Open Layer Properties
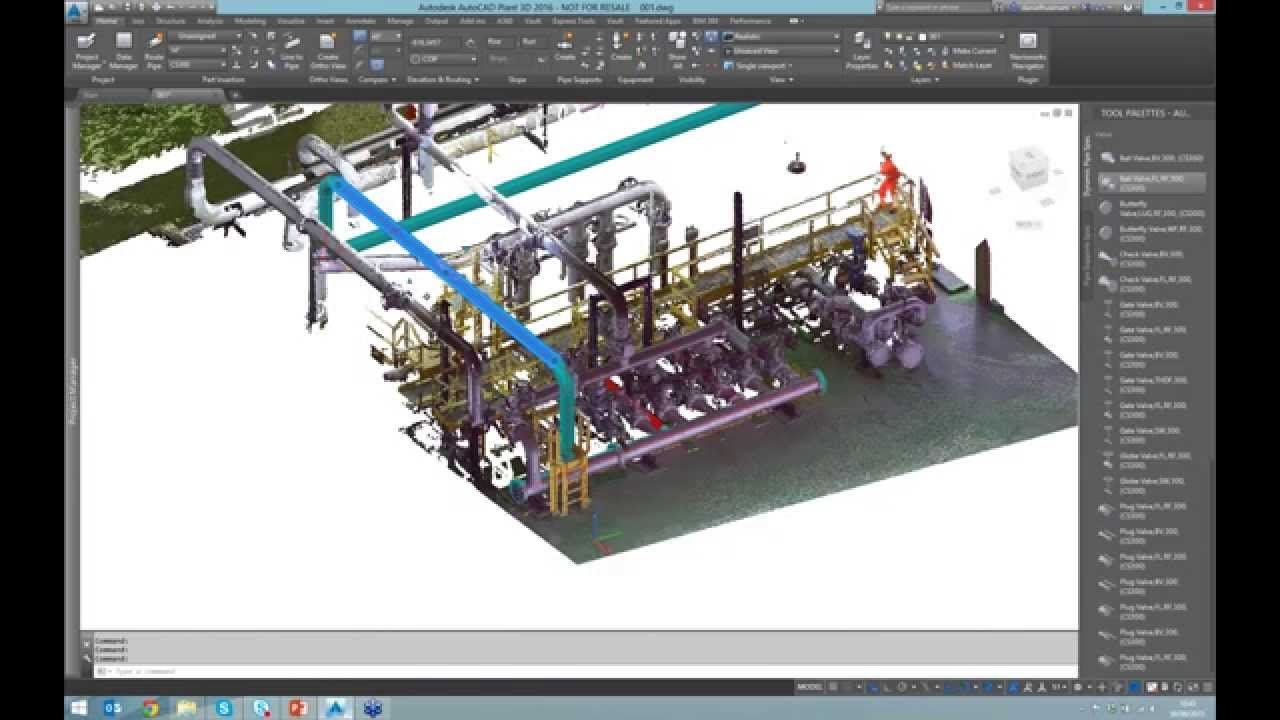Screen dimensions: 1280x720 pos(862,50)
